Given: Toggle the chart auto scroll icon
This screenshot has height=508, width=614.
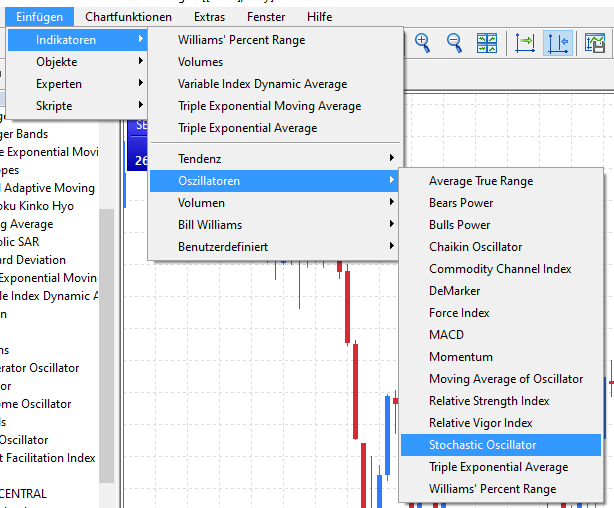Looking at the screenshot, I should coord(525,43).
